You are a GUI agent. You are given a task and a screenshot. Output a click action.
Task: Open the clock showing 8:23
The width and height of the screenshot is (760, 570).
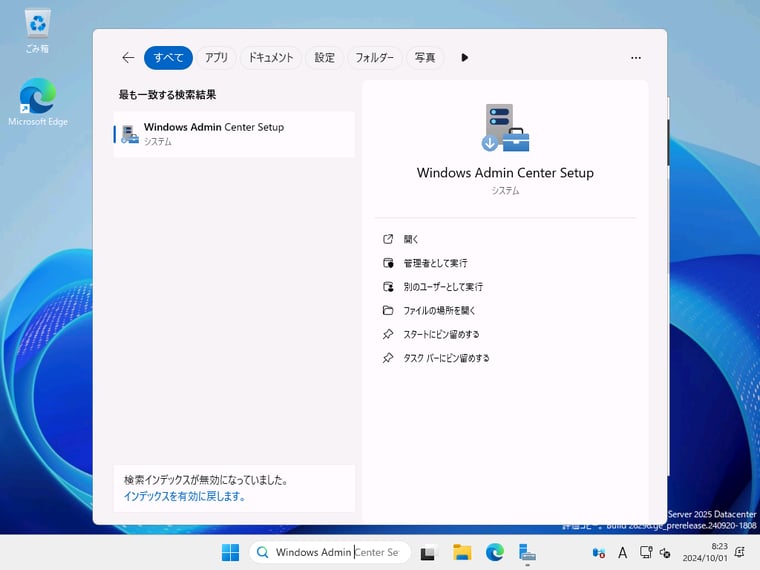coord(705,552)
